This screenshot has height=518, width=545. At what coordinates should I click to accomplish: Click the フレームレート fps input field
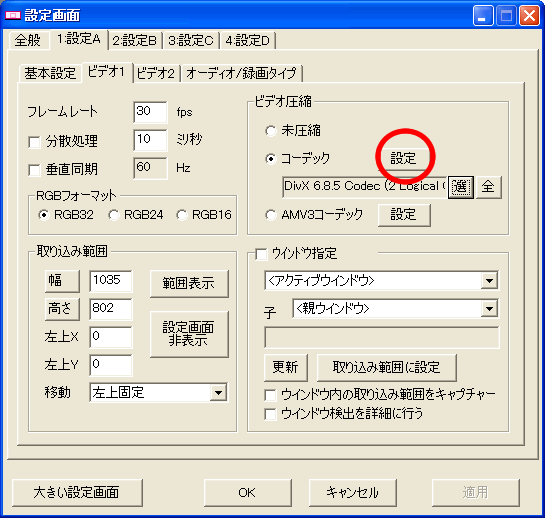(150, 112)
